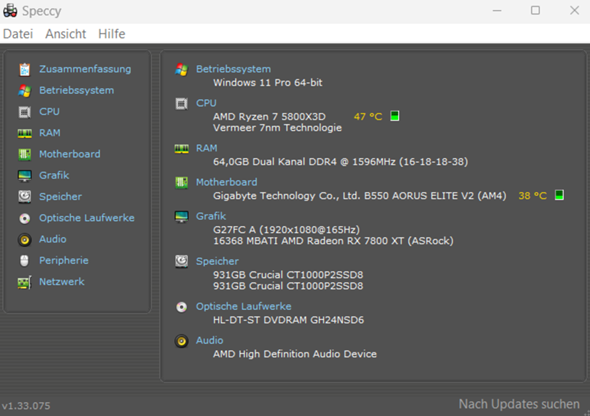Click the Netzwerk card icon in sidebar
The image size is (590, 416).
click(24, 282)
